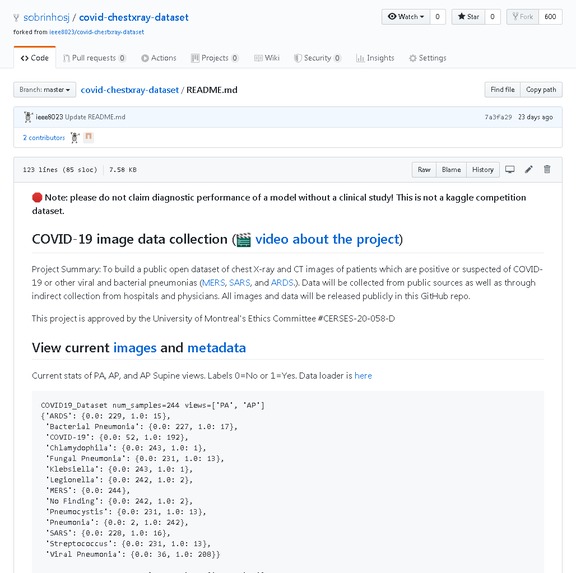
Task: Expand the Branch: master dropdown
Action: [x=45, y=90]
